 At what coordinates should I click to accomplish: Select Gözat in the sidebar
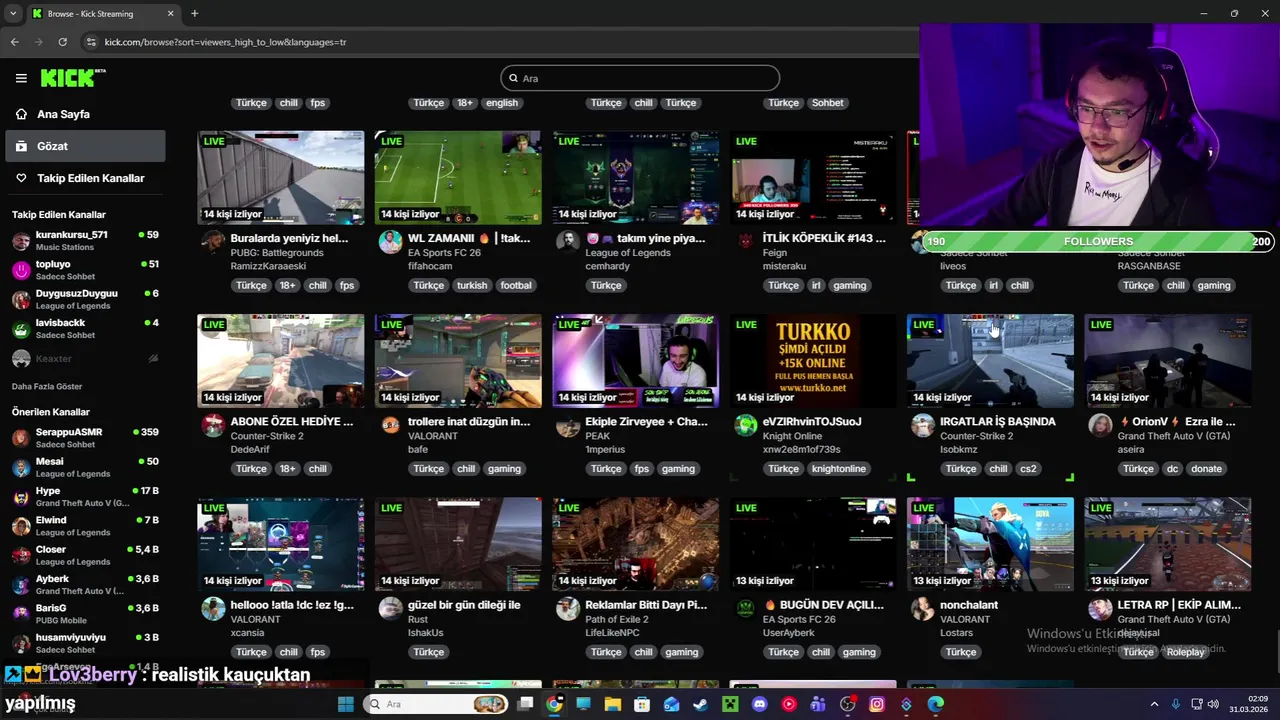click(85, 146)
